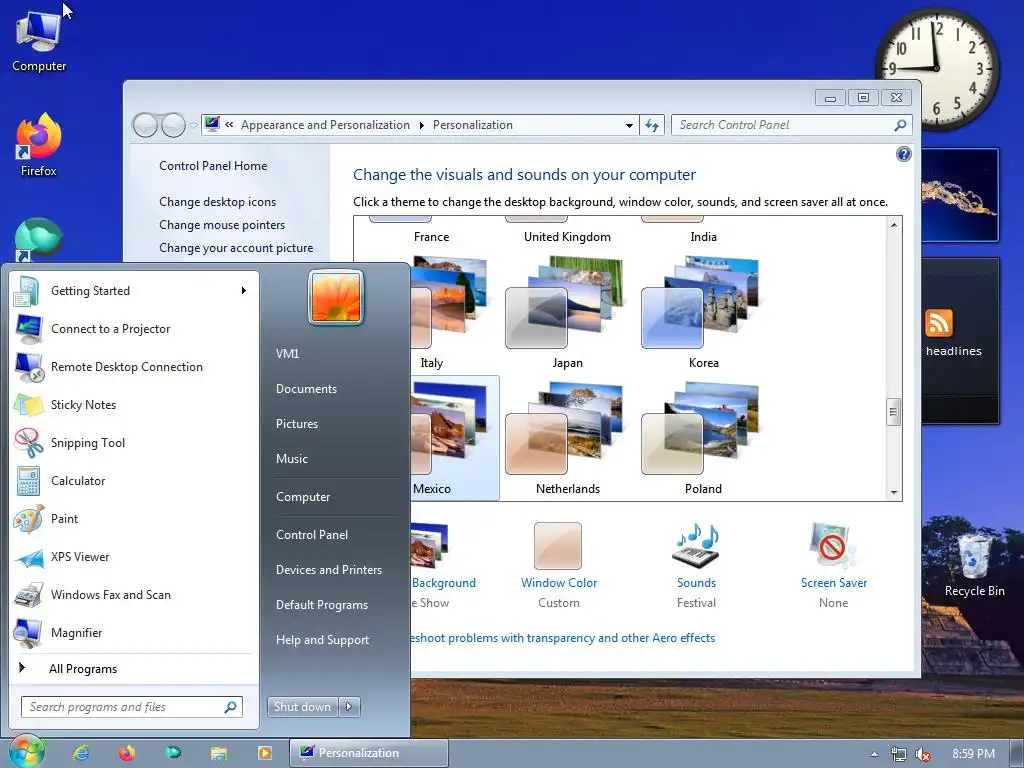1024x768 pixels.
Task: Open Internet Explorer from the taskbar
Action: (x=81, y=753)
